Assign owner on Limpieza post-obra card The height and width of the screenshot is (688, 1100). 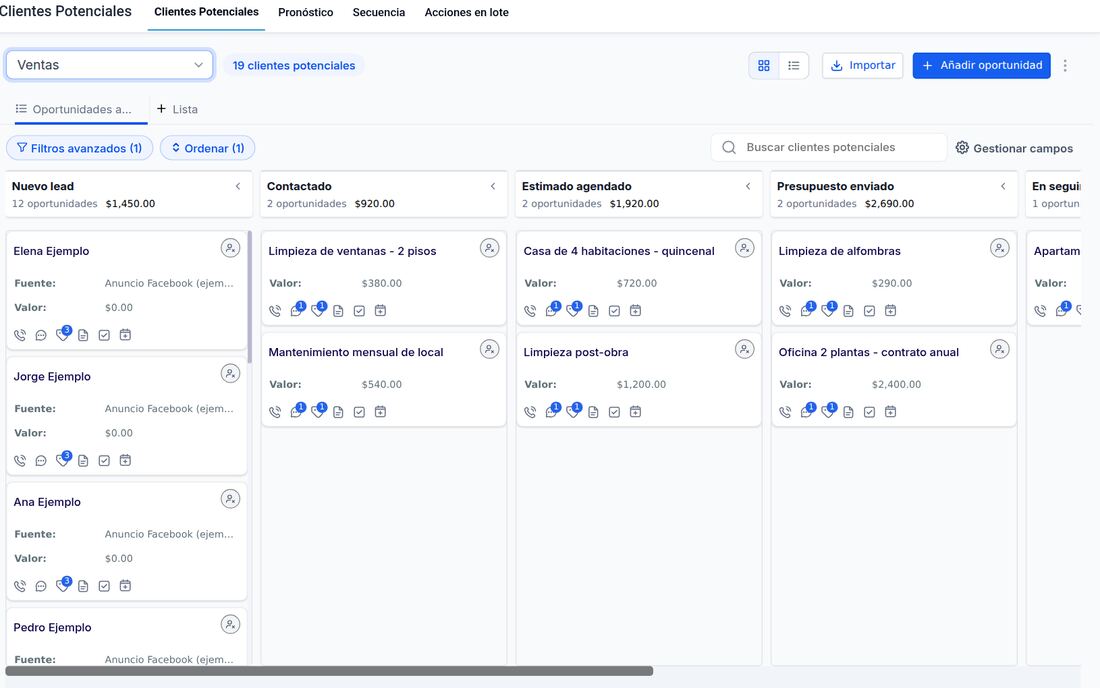coord(744,349)
